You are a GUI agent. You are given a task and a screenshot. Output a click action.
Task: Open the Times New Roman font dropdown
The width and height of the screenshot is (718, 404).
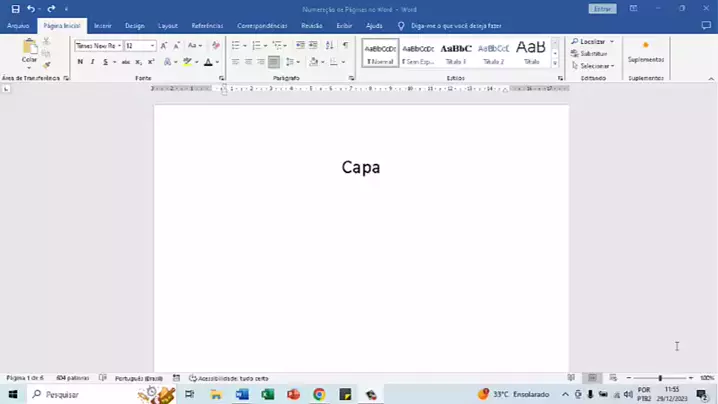click(98, 46)
